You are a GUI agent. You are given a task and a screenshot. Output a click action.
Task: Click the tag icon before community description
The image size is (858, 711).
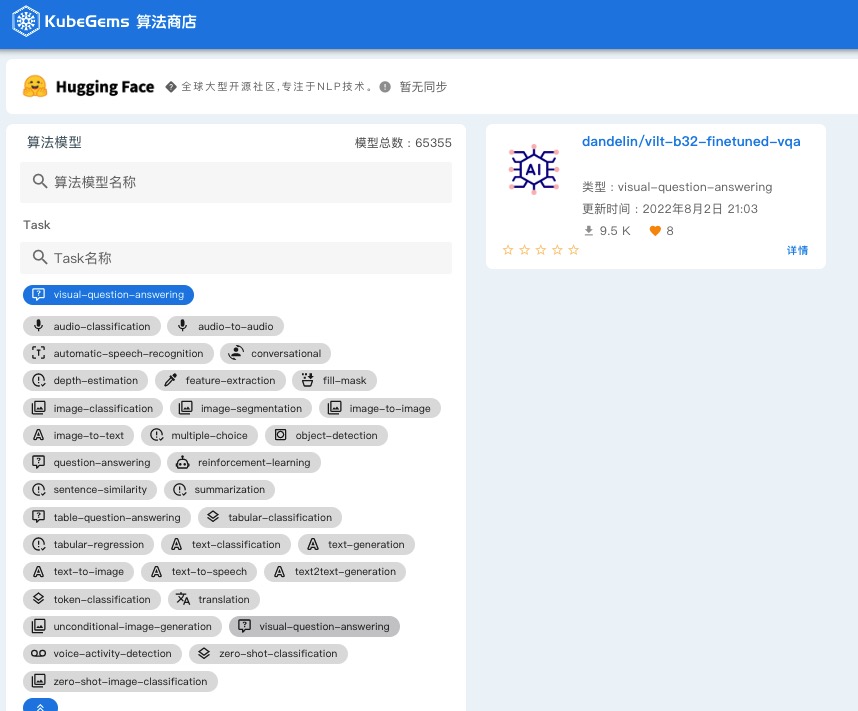(171, 86)
